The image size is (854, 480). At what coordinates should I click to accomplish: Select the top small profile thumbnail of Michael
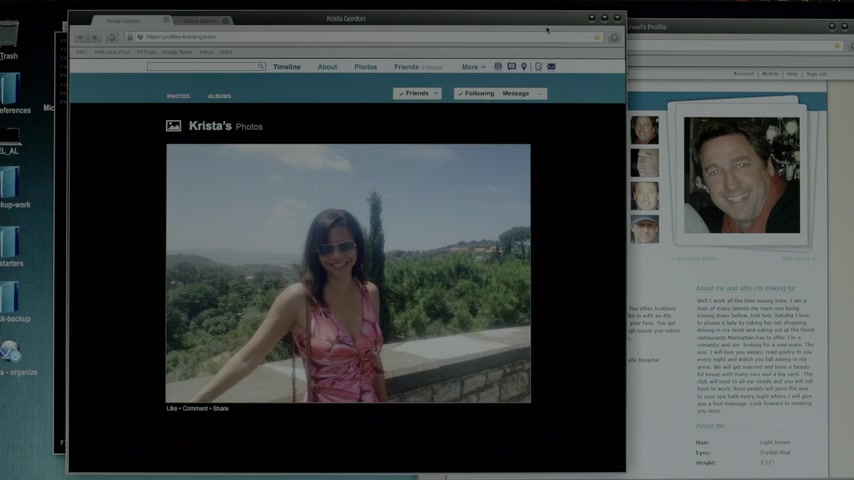[645, 130]
